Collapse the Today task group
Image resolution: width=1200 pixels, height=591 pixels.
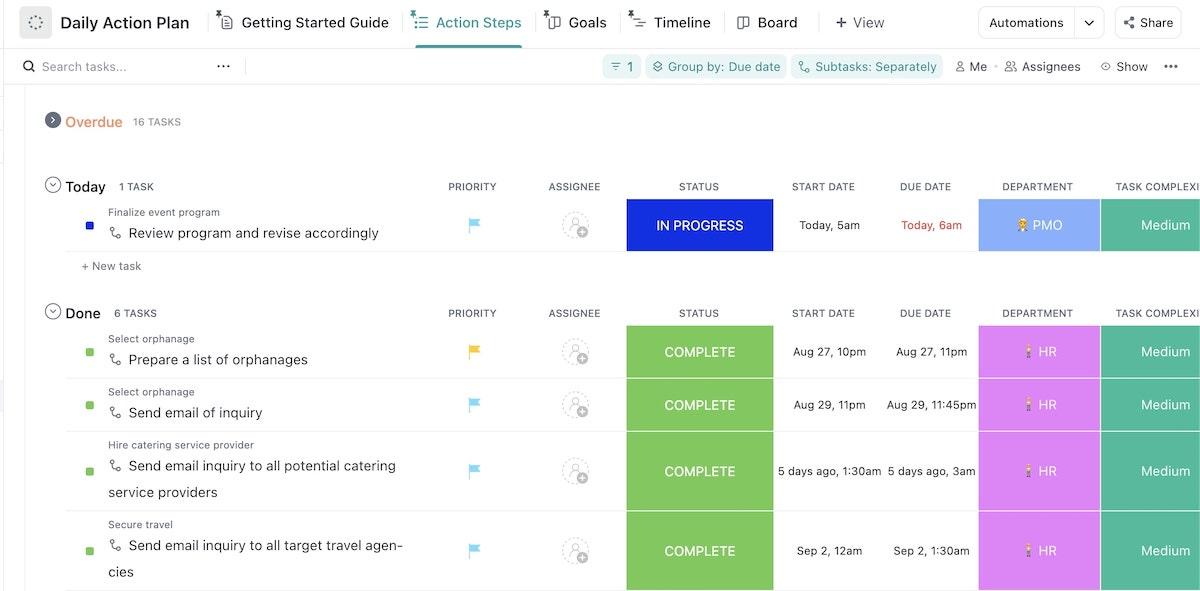pyautogui.click(x=53, y=185)
